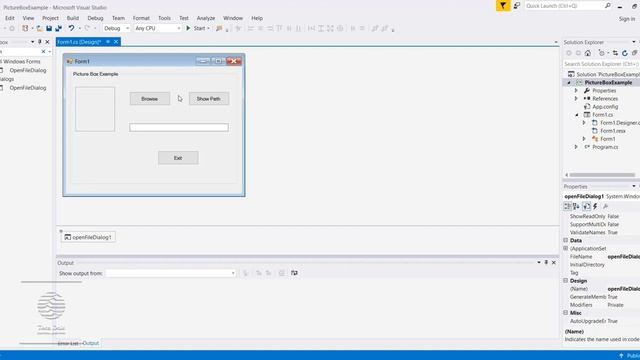Image resolution: width=640 pixels, height=360 pixels.
Task: Click the Toggle Word Wrap icon in Output
Action: click(294, 273)
